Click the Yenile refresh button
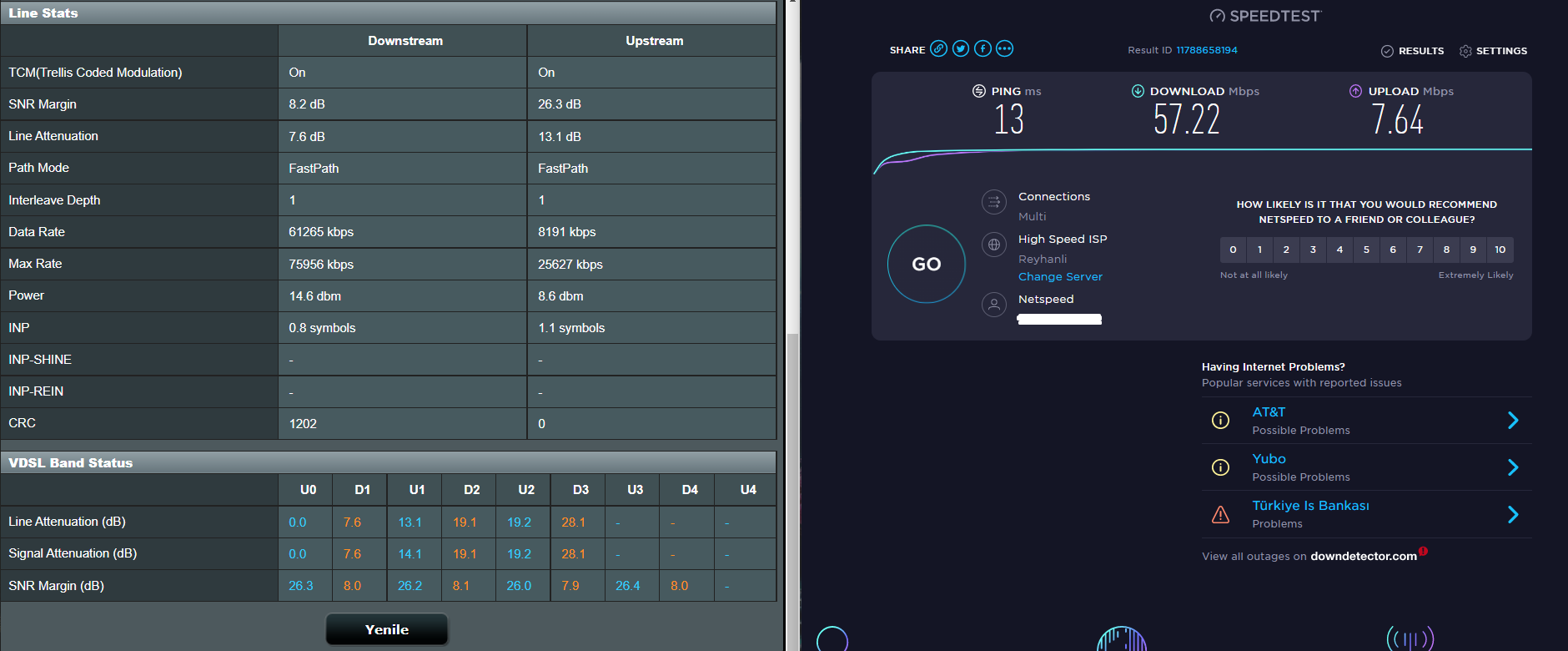 [387, 629]
